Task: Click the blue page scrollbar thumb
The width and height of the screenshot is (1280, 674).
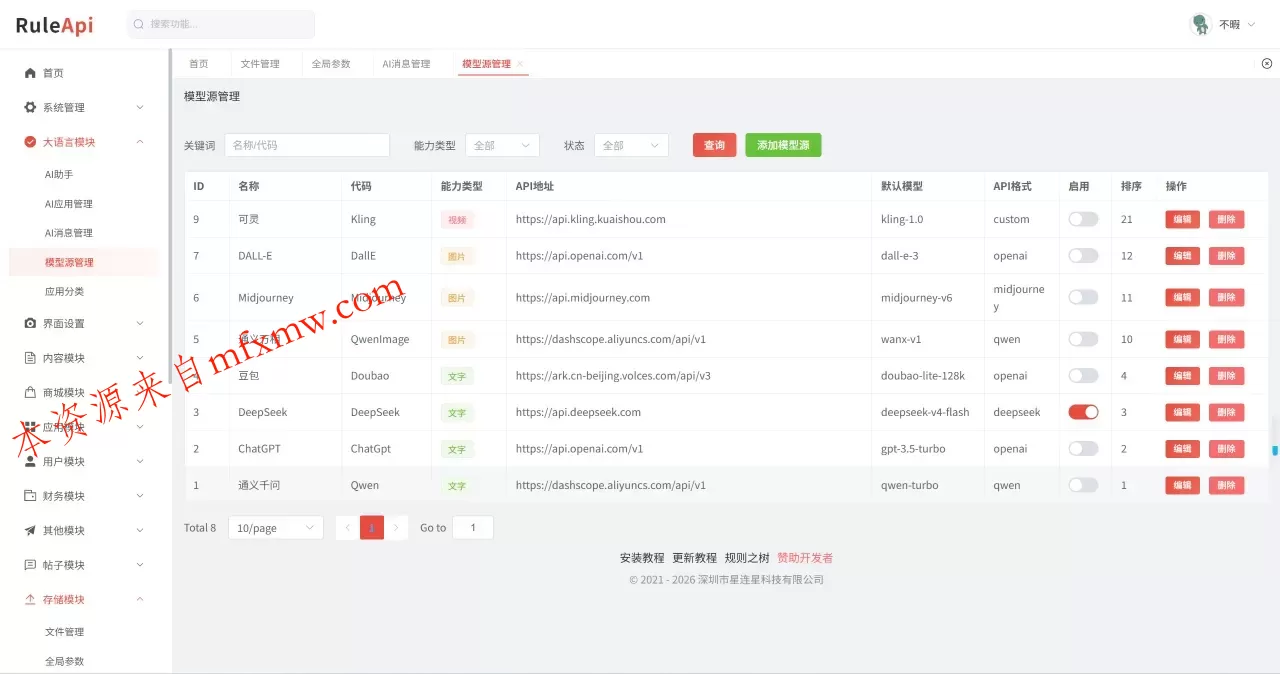Action: [1275, 450]
